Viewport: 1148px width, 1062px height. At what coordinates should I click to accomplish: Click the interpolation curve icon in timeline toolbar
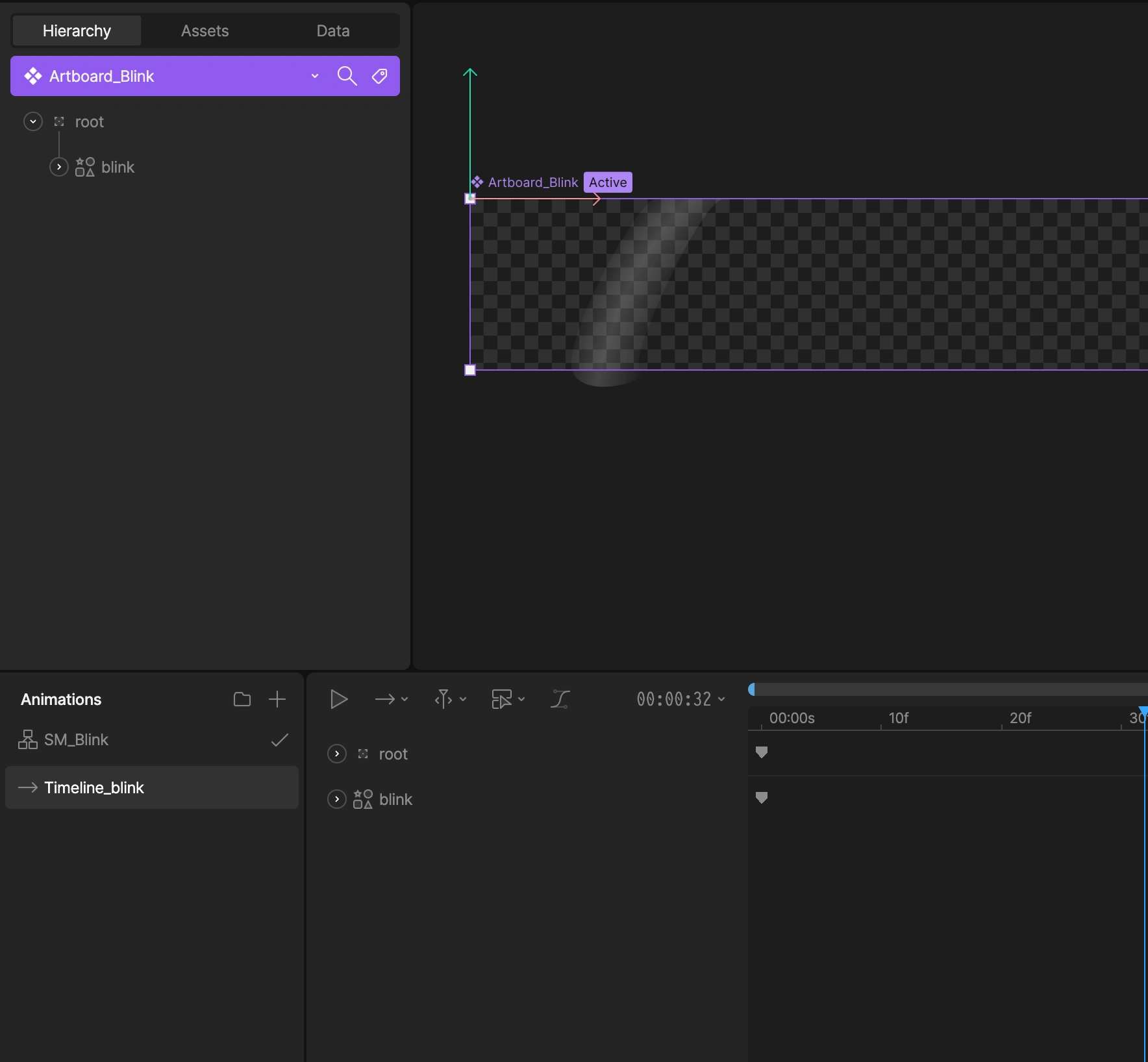[x=560, y=699]
